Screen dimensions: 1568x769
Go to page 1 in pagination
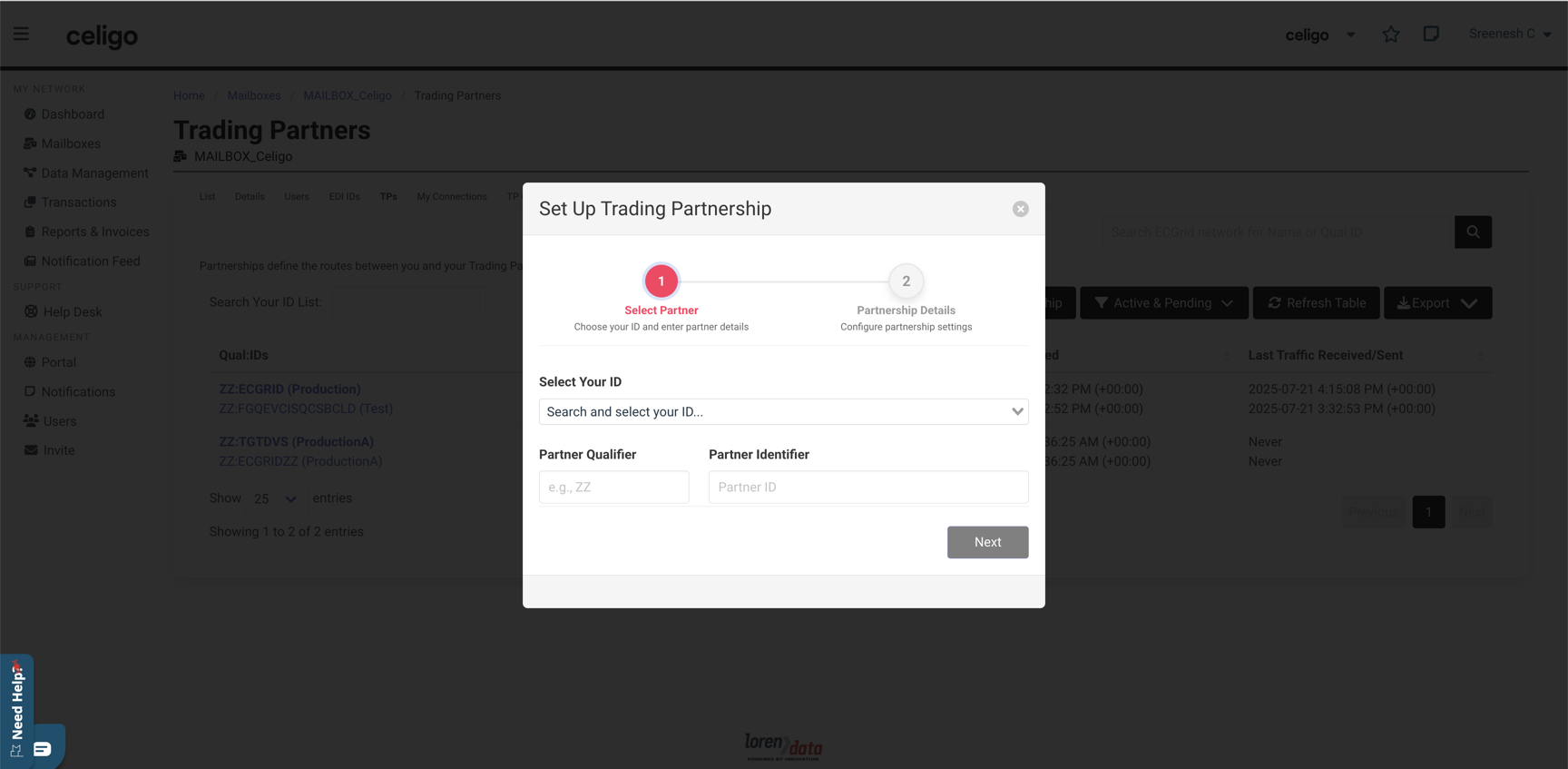click(x=1428, y=512)
